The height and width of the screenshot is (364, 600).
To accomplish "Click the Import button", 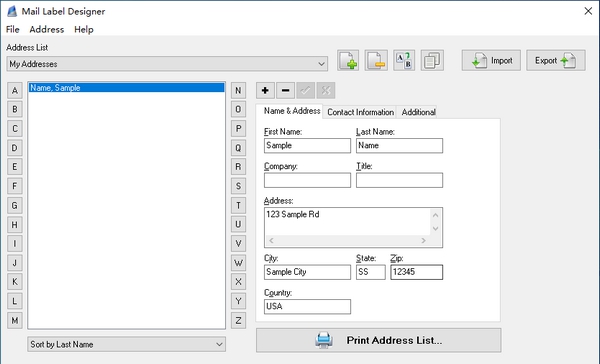I will click(491, 60).
